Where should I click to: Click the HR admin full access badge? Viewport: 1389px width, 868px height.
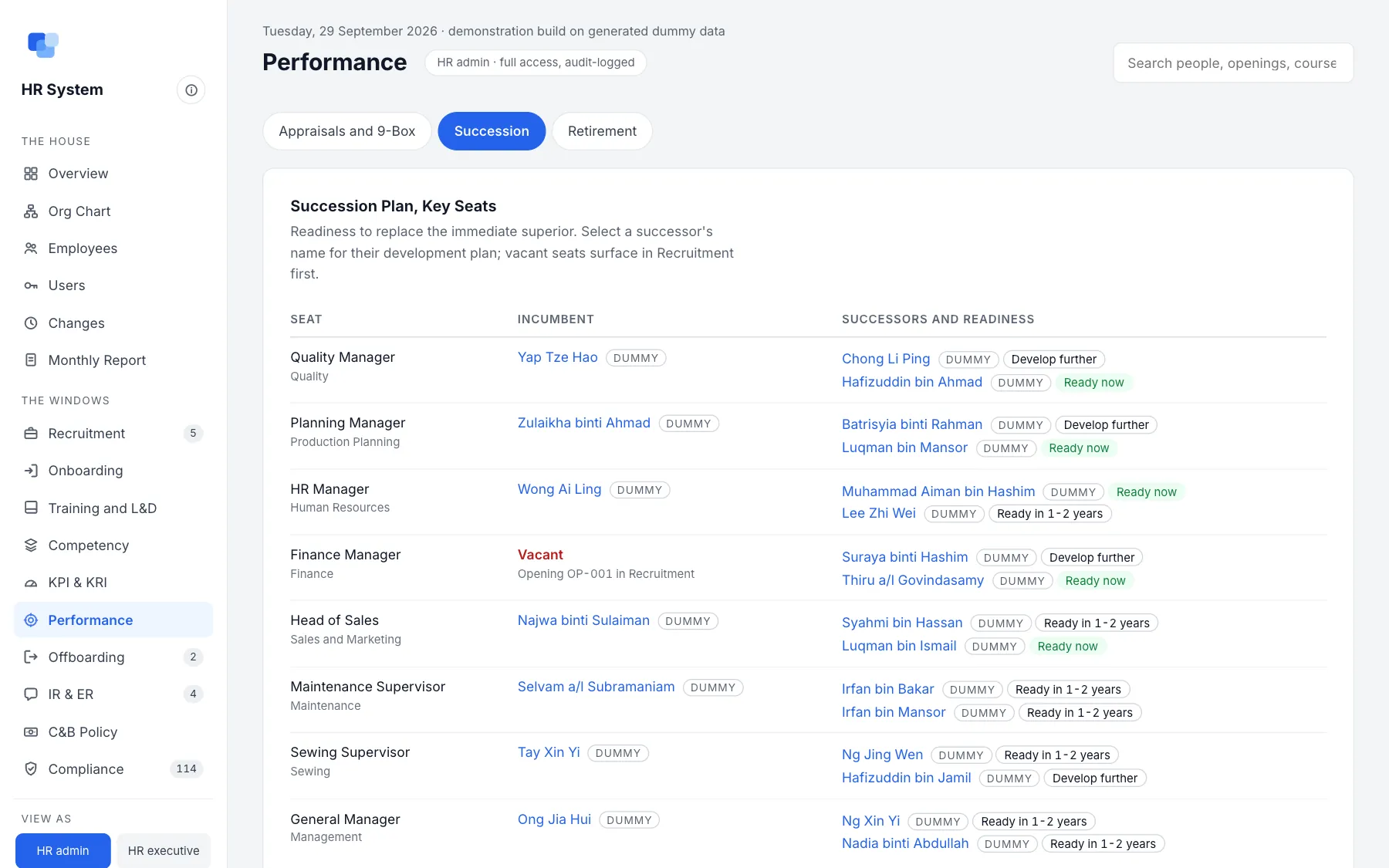(536, 62)
